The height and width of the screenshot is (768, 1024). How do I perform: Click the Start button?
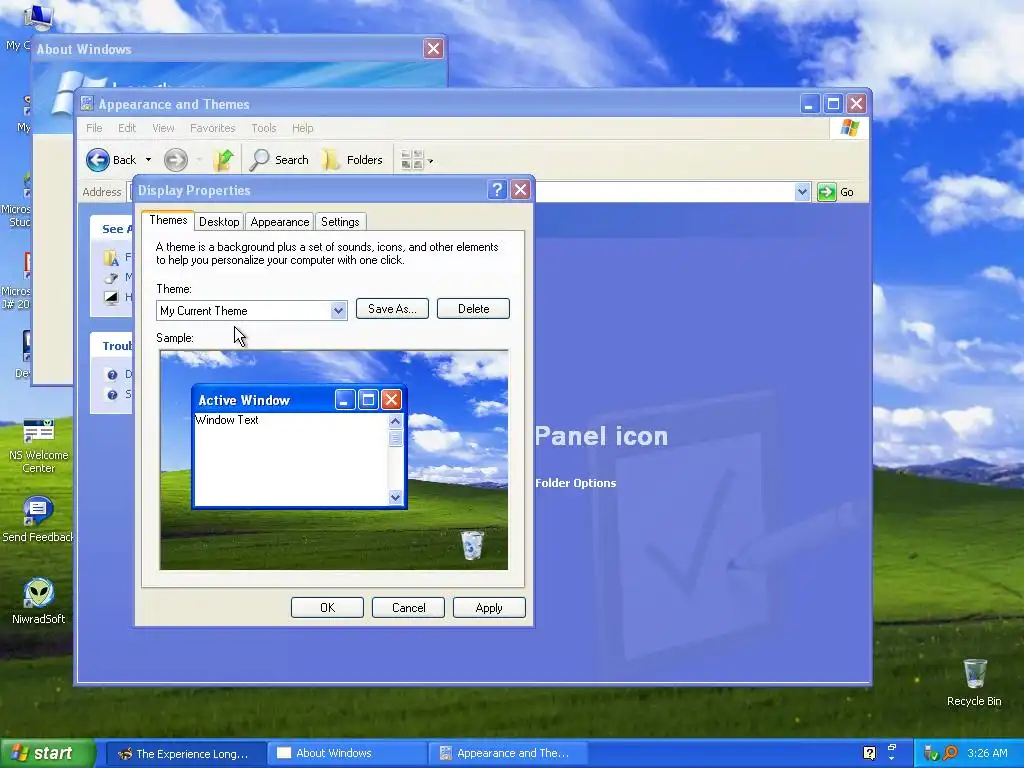click(x=47, y=754)
